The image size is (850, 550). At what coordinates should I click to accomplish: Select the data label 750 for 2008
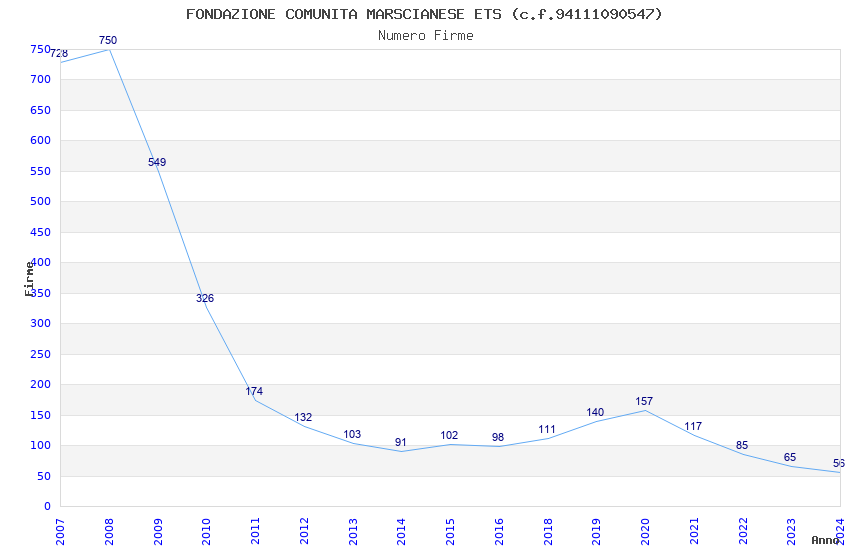tap(108, 40)
